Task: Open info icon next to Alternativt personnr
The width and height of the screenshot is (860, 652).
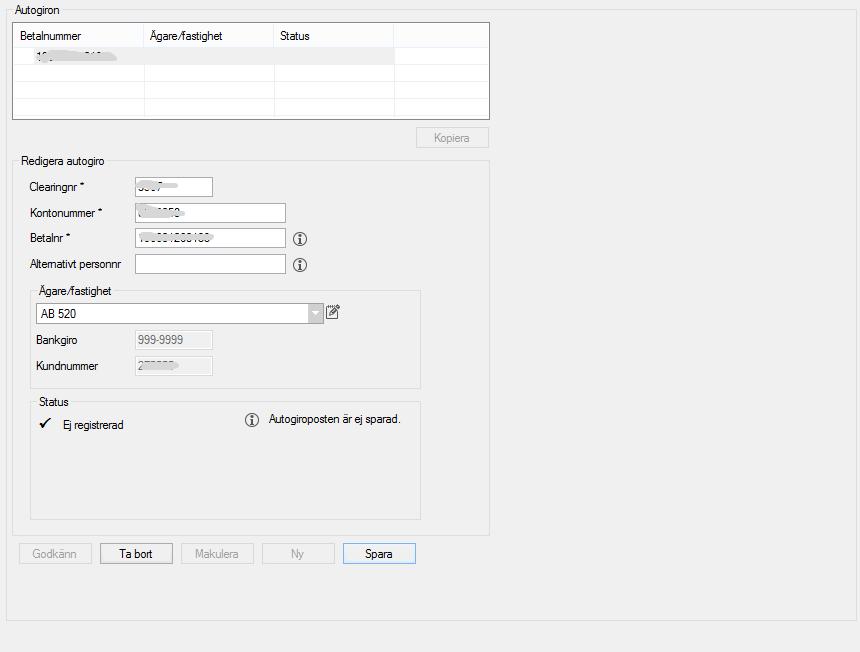Action: click(x=299, y=265)
